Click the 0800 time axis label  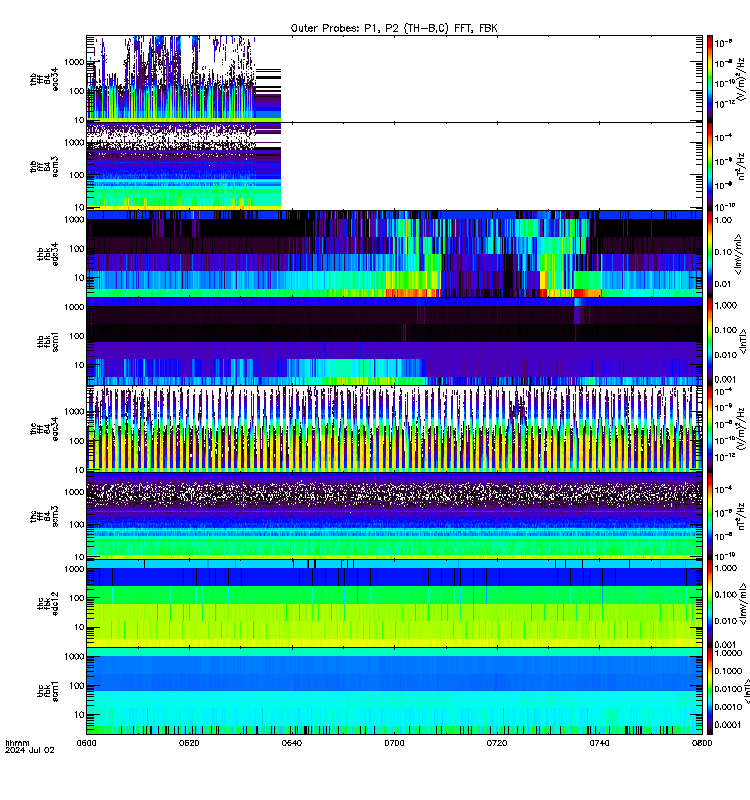click(x=702, y=743)
